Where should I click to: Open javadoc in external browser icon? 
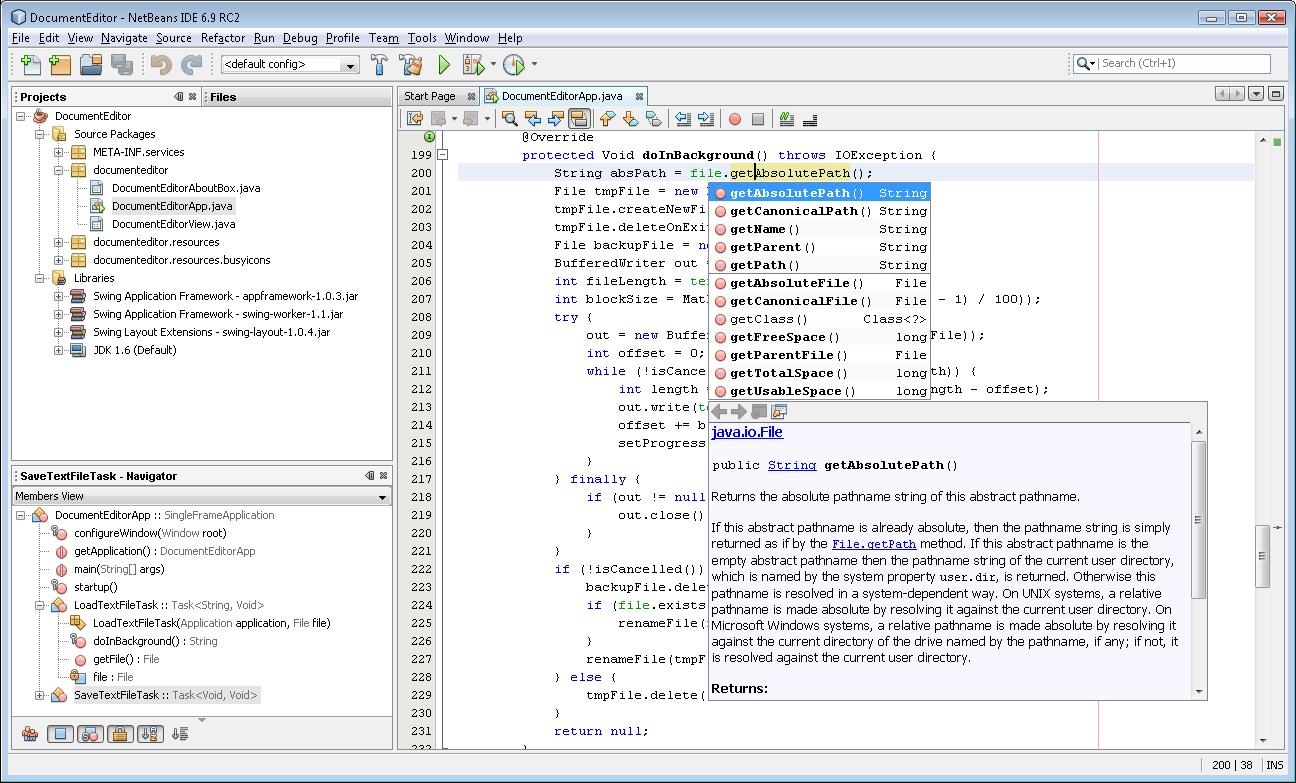(x=779, y=412)
